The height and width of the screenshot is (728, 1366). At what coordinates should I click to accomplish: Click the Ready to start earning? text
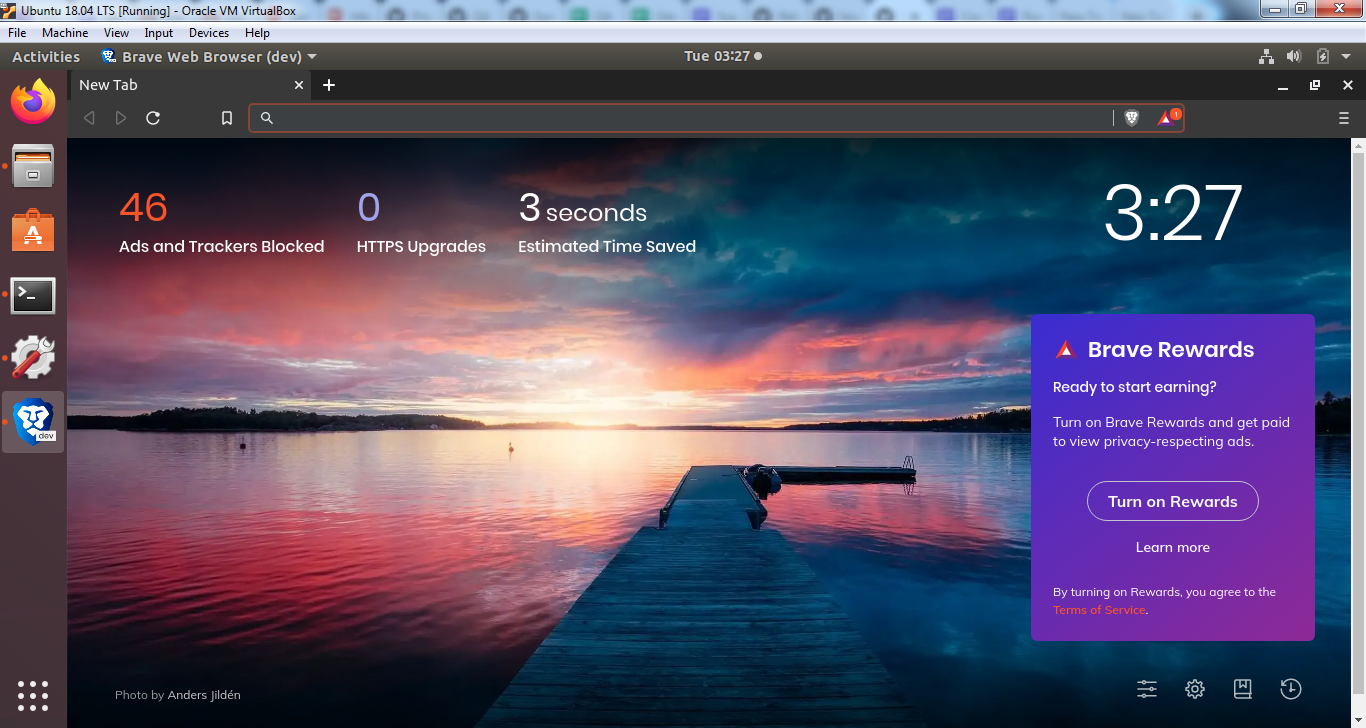tap(1135, 387)
